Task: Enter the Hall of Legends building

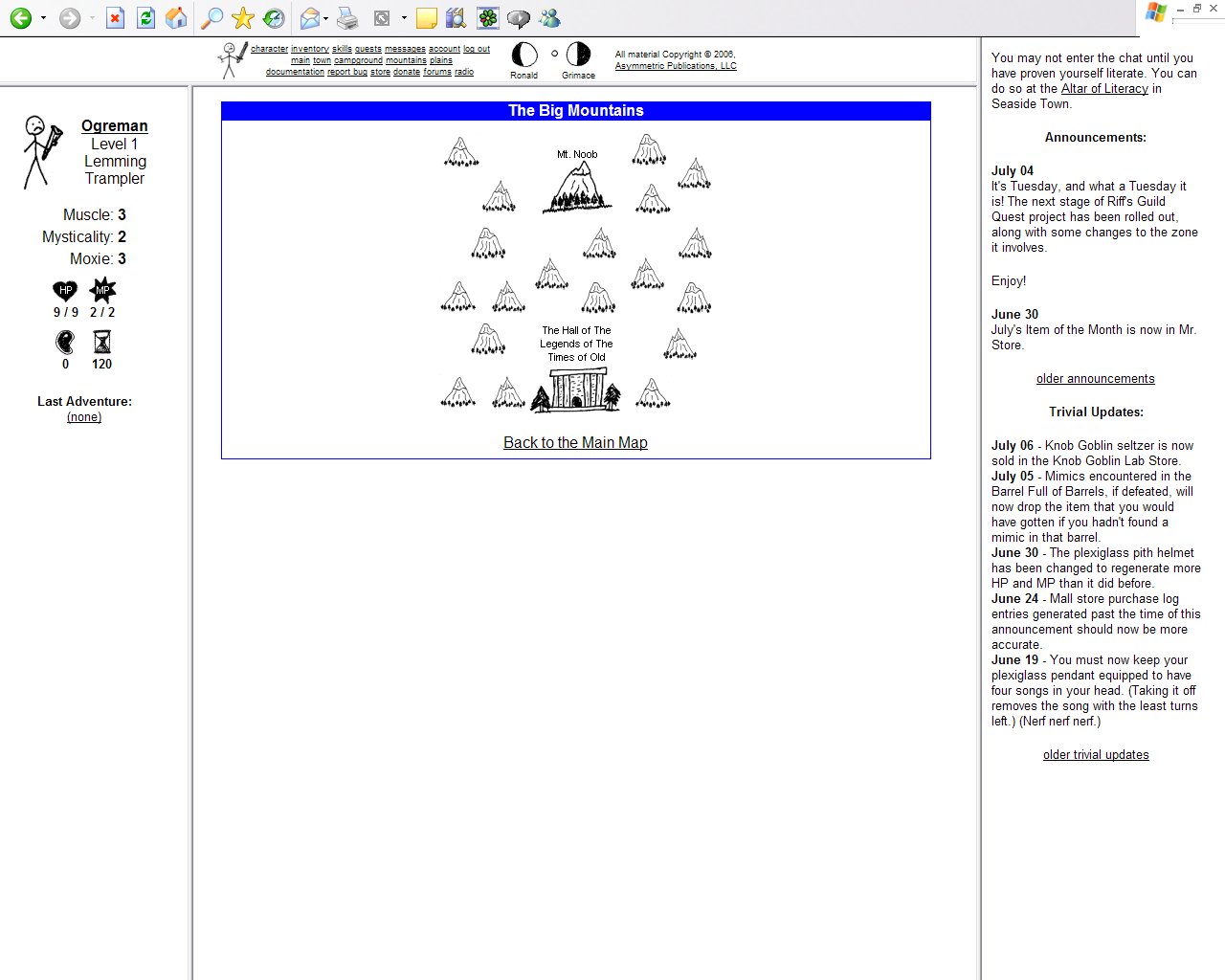Action: pyautogui.click(x=576, y=390)
